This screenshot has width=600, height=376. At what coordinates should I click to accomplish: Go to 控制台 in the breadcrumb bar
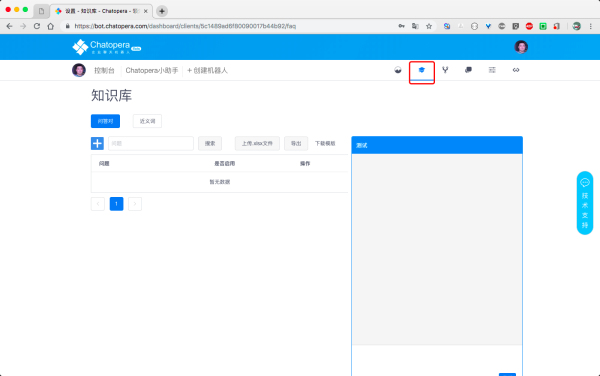click(104, 70)
